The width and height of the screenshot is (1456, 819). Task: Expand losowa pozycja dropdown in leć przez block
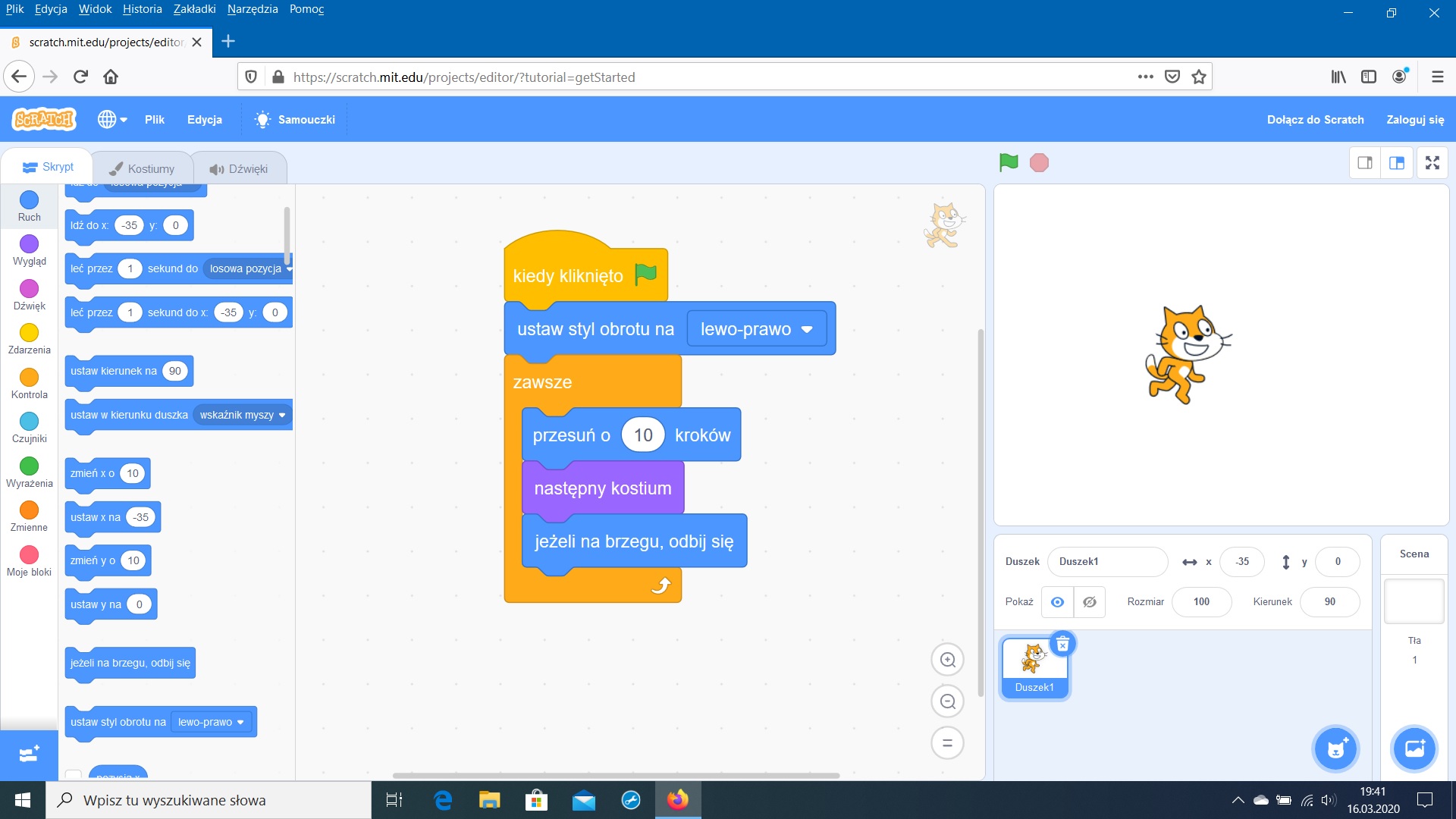(249, 268)
